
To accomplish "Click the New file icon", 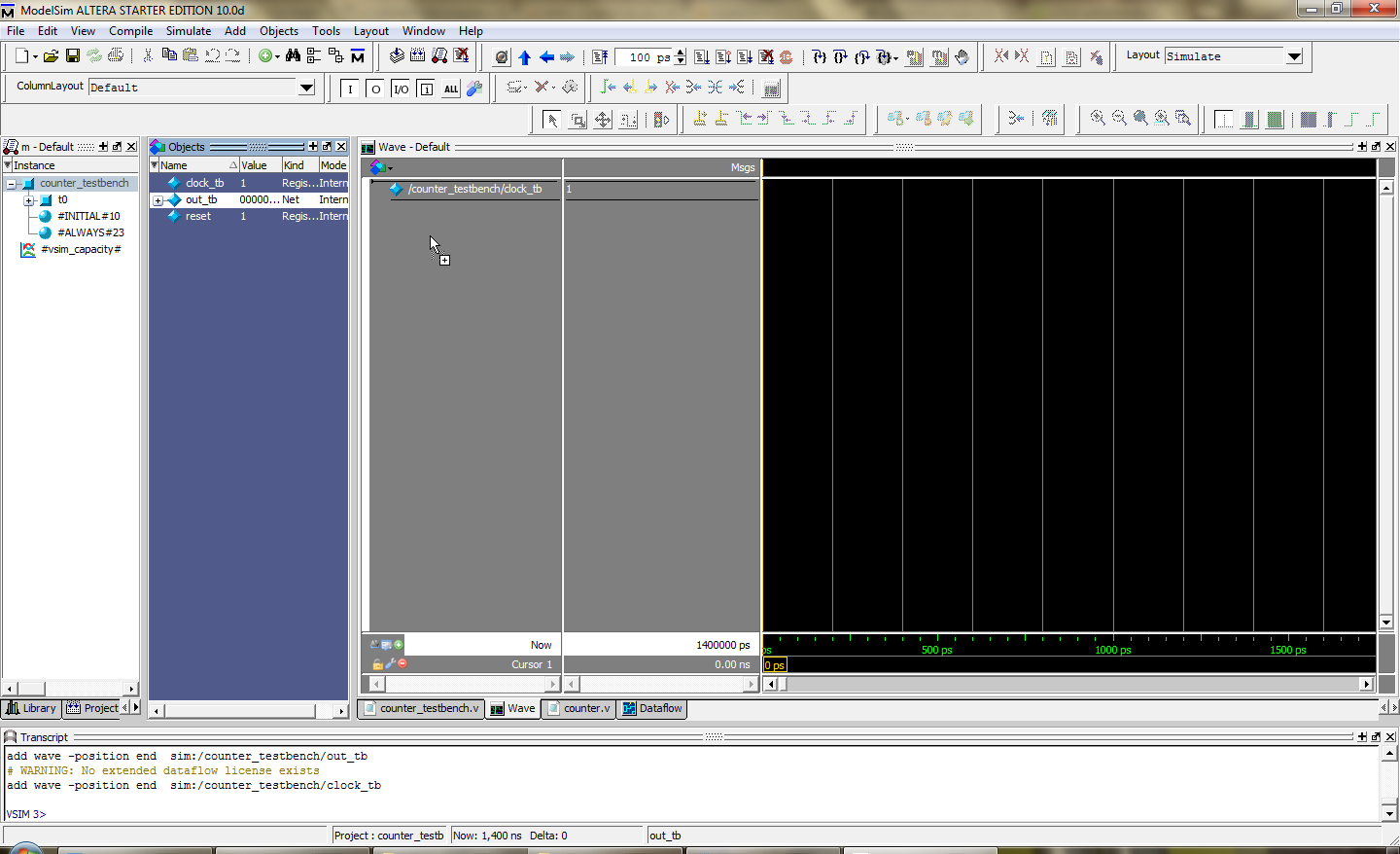I will click(22, 56).
